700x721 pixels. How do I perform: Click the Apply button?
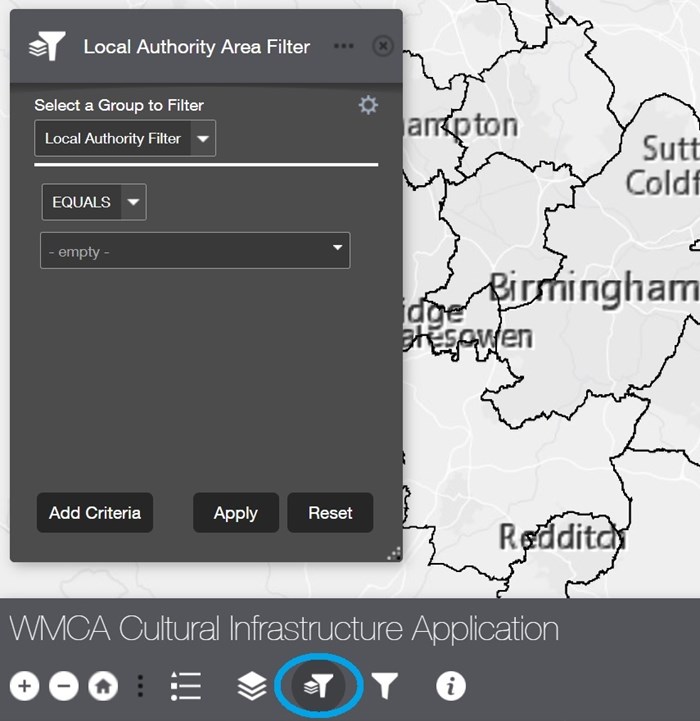coord(235,513)
